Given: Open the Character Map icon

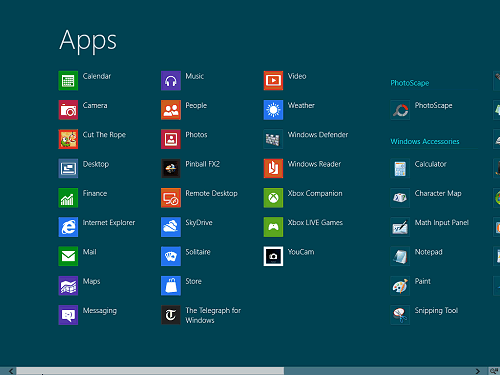Looking at the screenshot, I should (400, 198).
